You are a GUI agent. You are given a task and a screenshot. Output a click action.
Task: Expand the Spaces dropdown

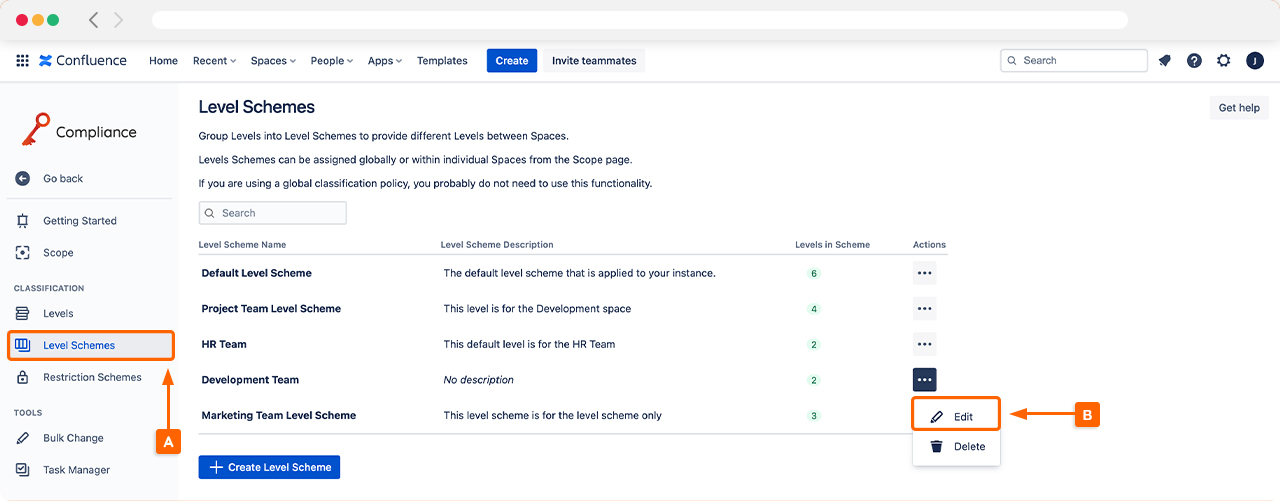pyautogui.click(x=273, y=61)
